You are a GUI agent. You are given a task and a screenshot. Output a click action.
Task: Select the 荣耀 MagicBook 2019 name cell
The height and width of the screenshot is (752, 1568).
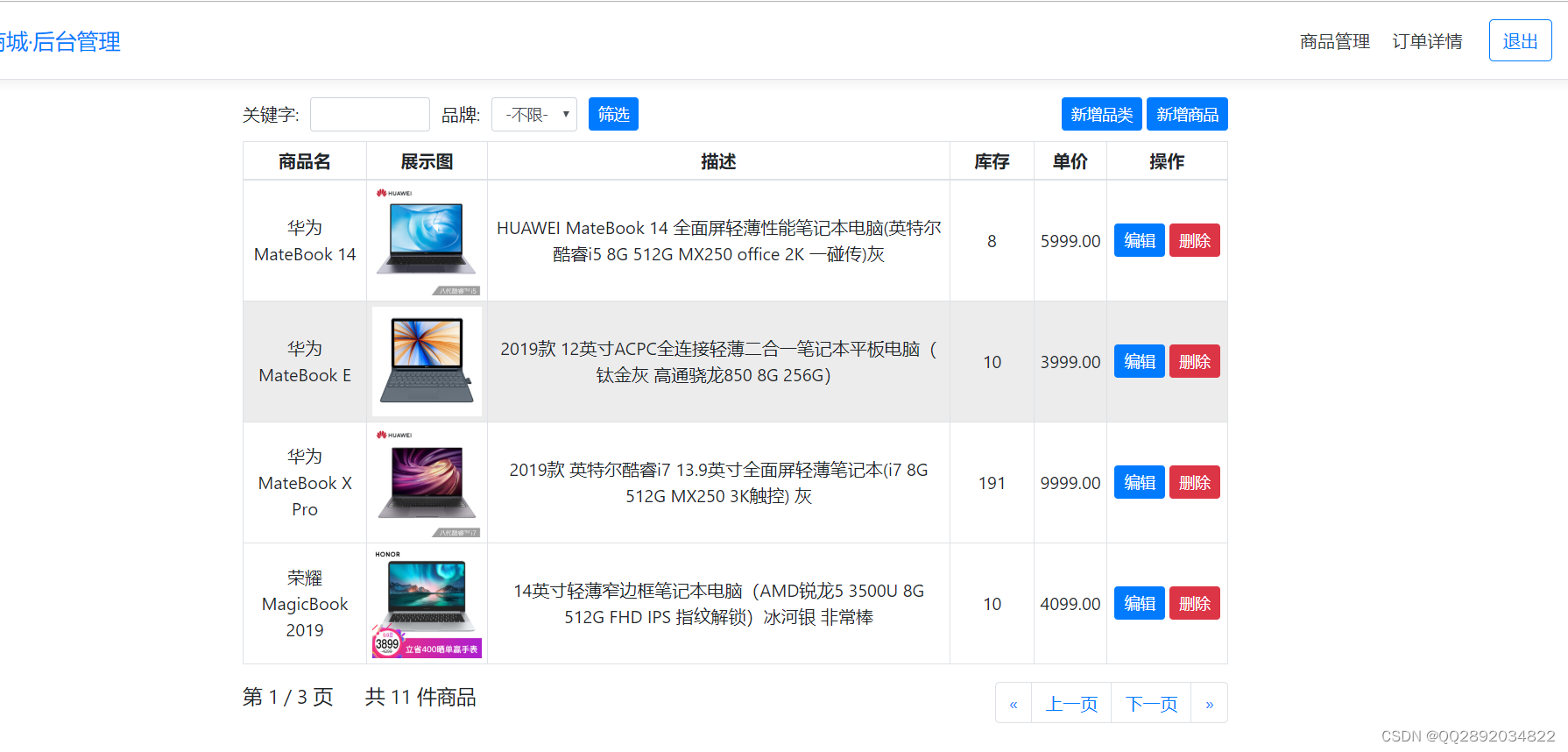click(305, 604)
